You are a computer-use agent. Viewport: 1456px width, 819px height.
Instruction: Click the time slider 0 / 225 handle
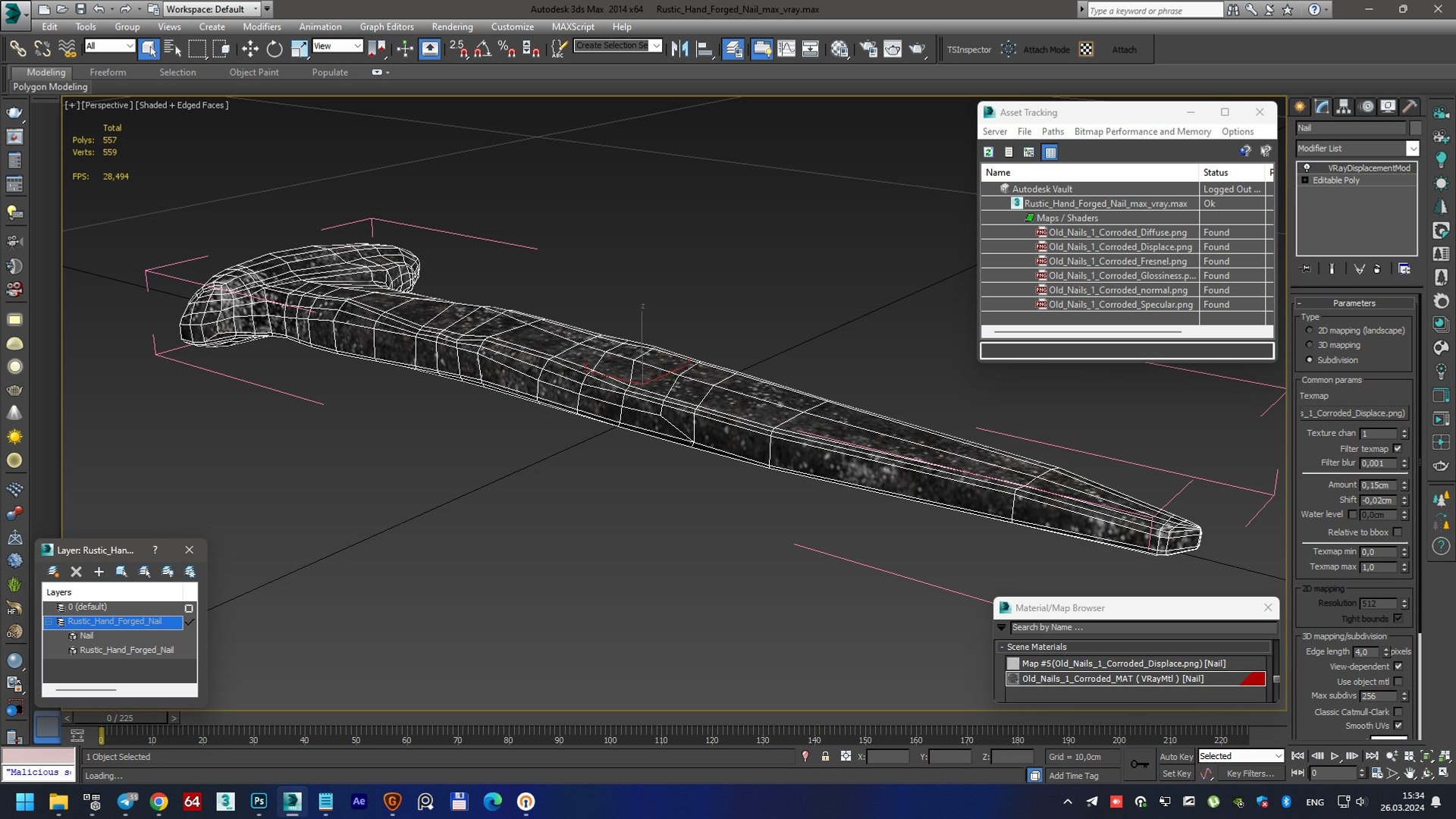click(x=120, y=717)
